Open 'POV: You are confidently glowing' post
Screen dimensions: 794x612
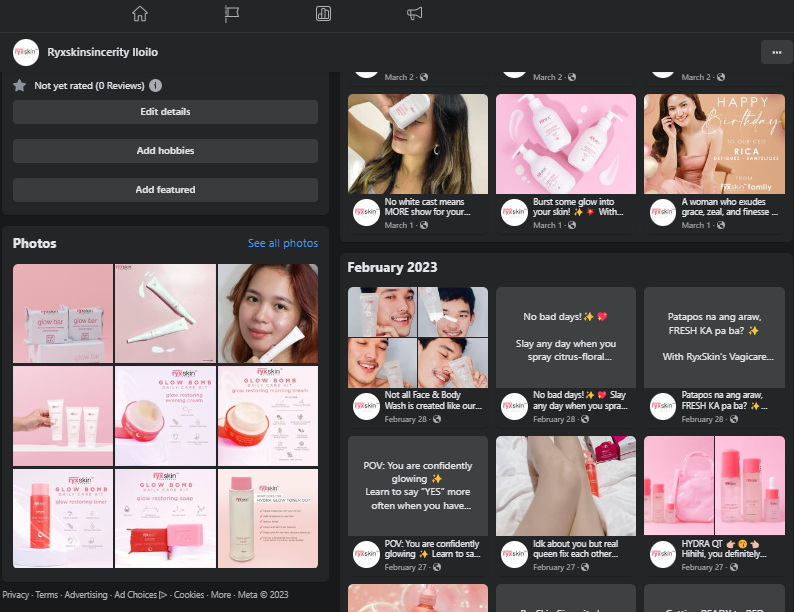[418, 486]
